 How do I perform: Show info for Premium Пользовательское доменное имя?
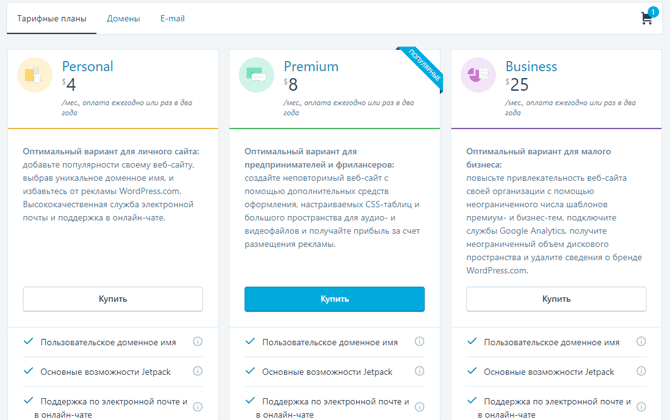[x=420, y=341]
